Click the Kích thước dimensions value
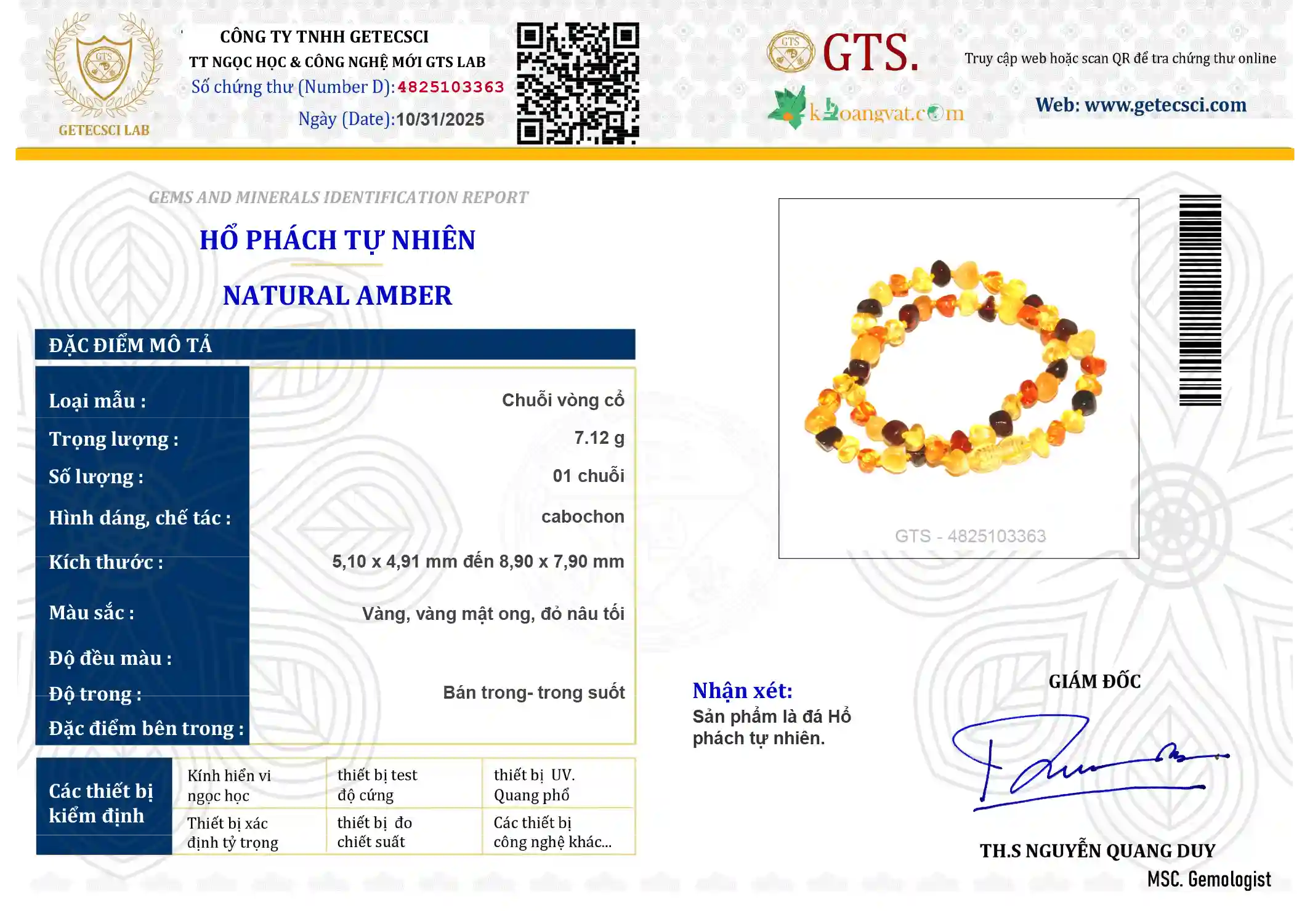This screenshot has height=924, width=1310. [x=479, y=562]
